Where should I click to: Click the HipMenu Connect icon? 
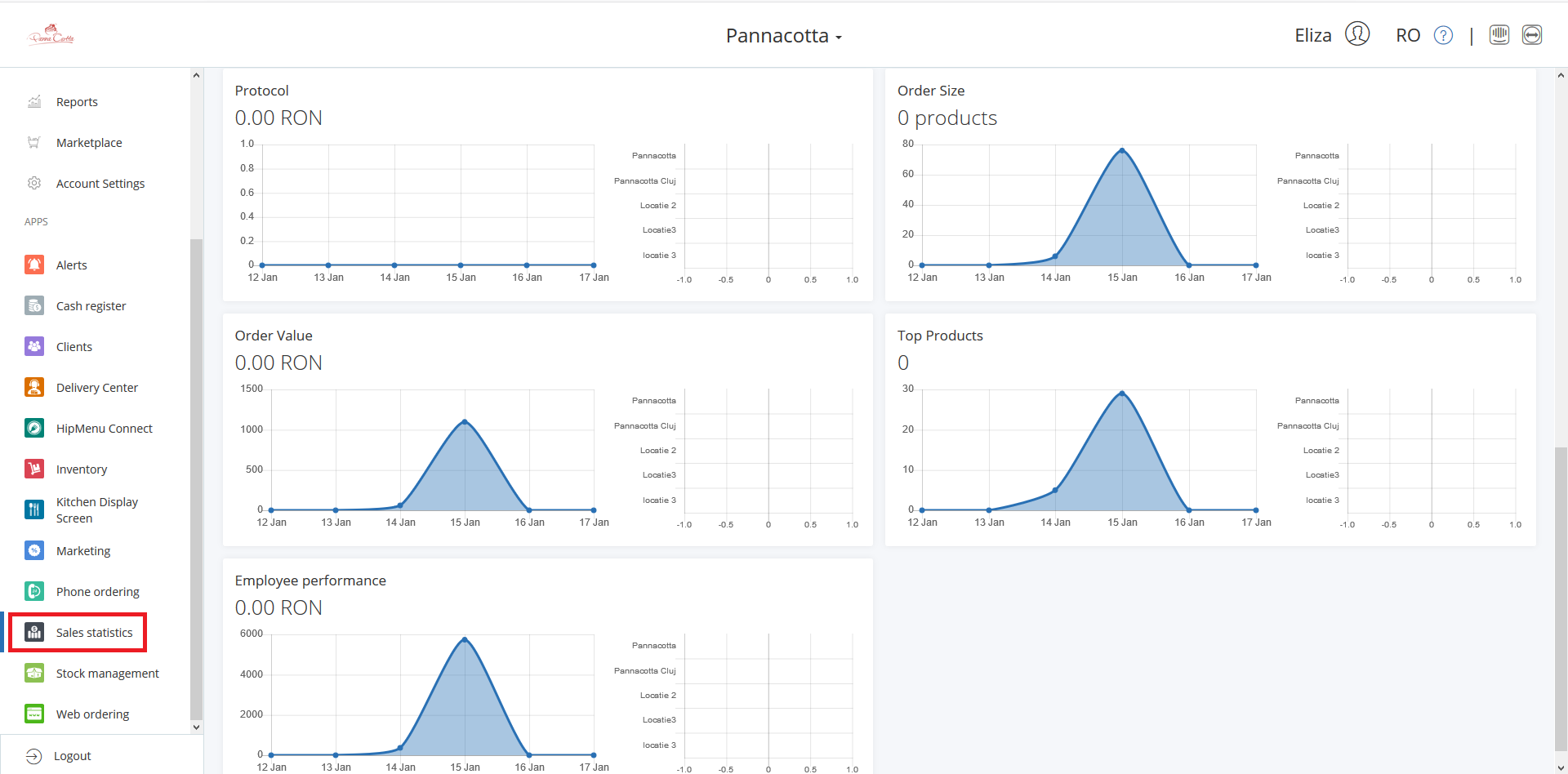coord(34,428)
